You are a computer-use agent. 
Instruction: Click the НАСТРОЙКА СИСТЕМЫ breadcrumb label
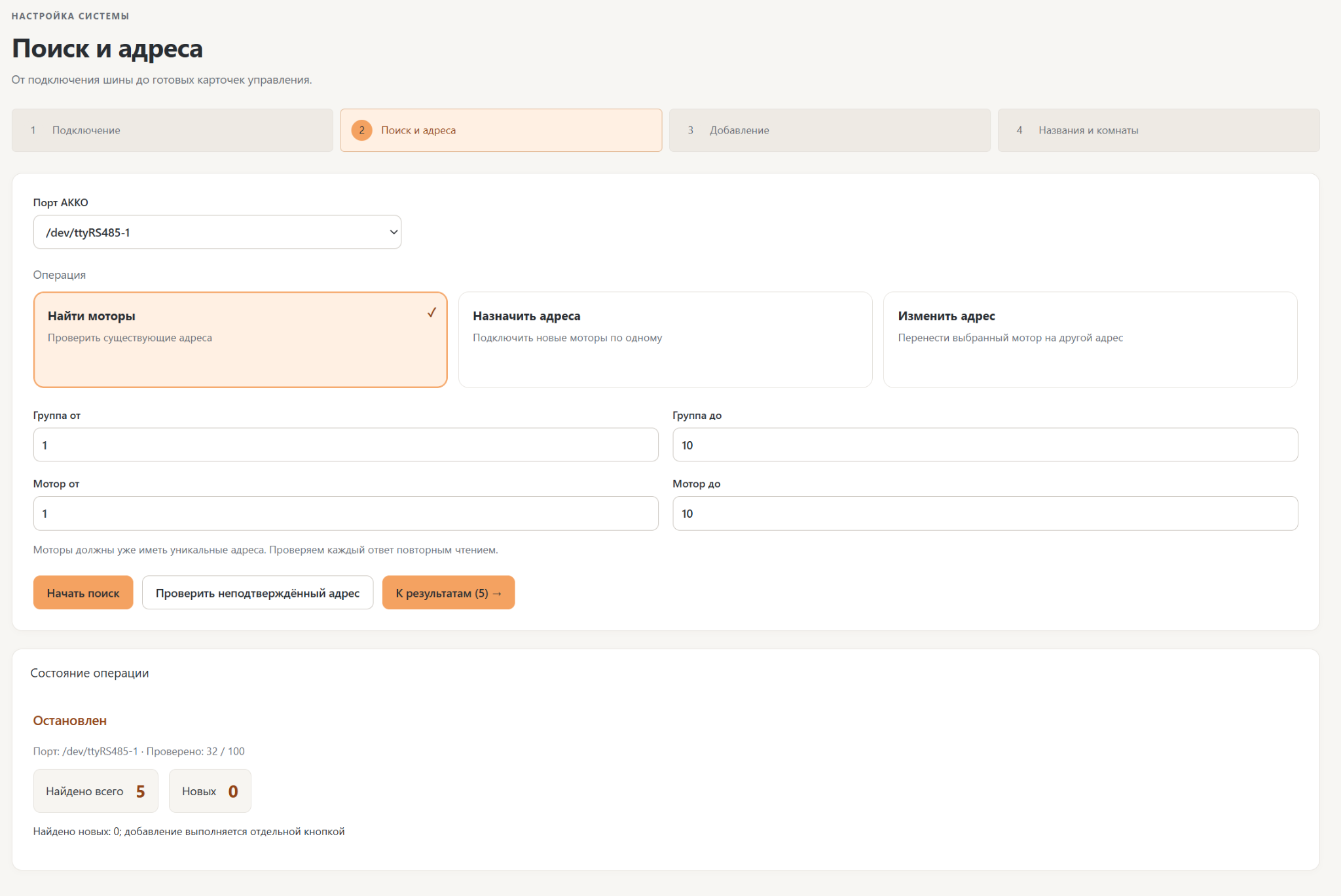point(70,16)
